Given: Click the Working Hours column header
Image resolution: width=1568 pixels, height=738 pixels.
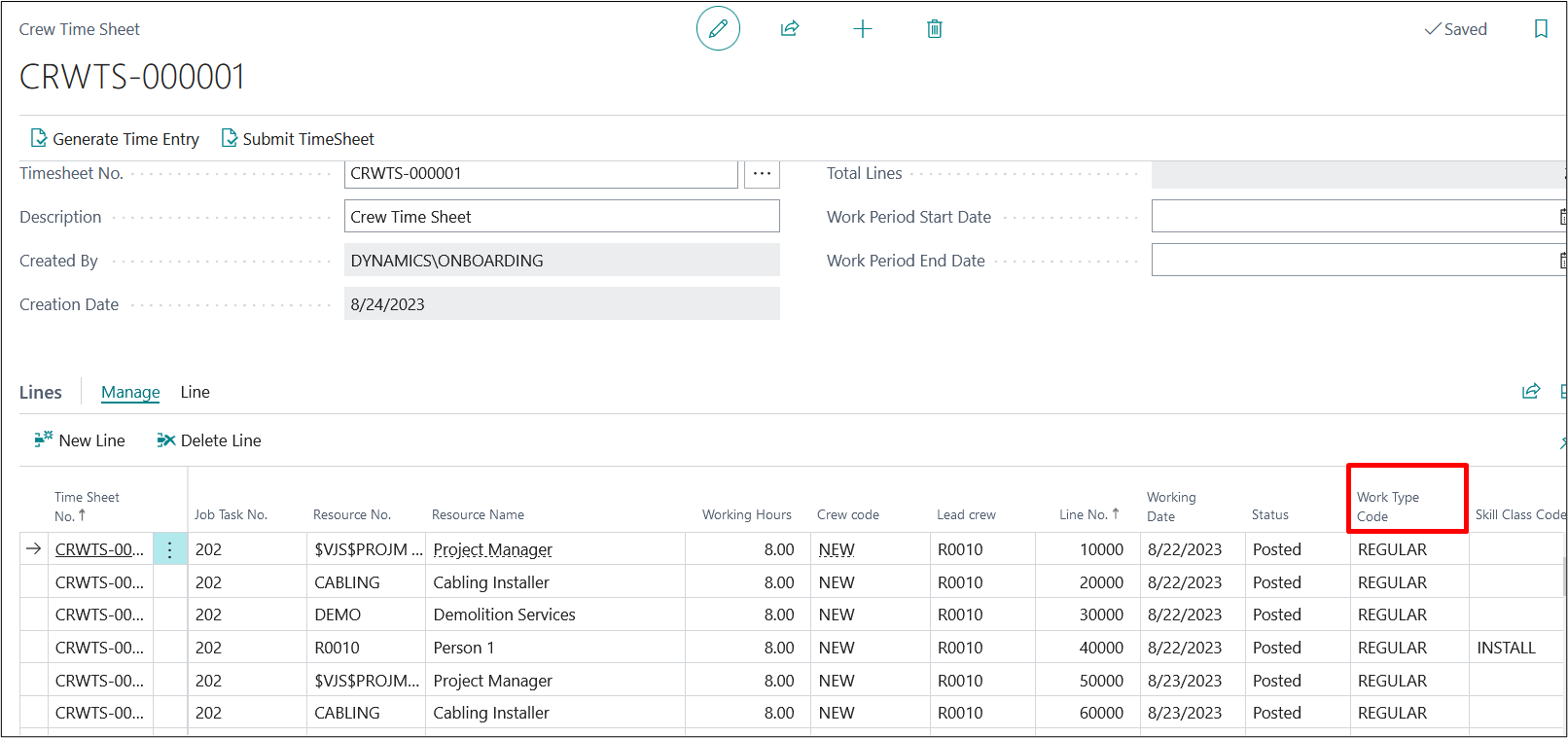Looking at the screenshot, I should (x=746, y=514).
